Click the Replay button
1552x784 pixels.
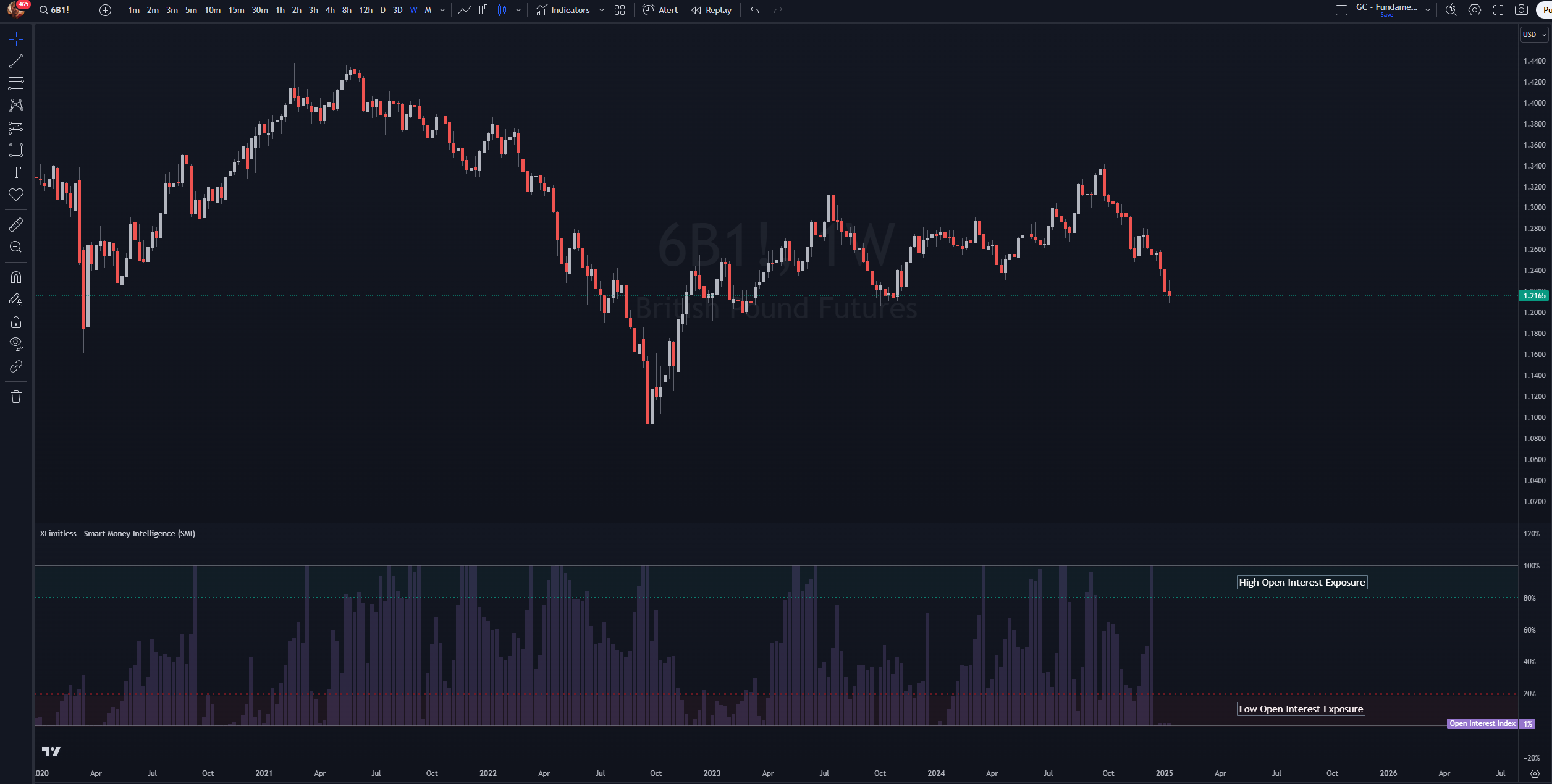click(711, 10)
